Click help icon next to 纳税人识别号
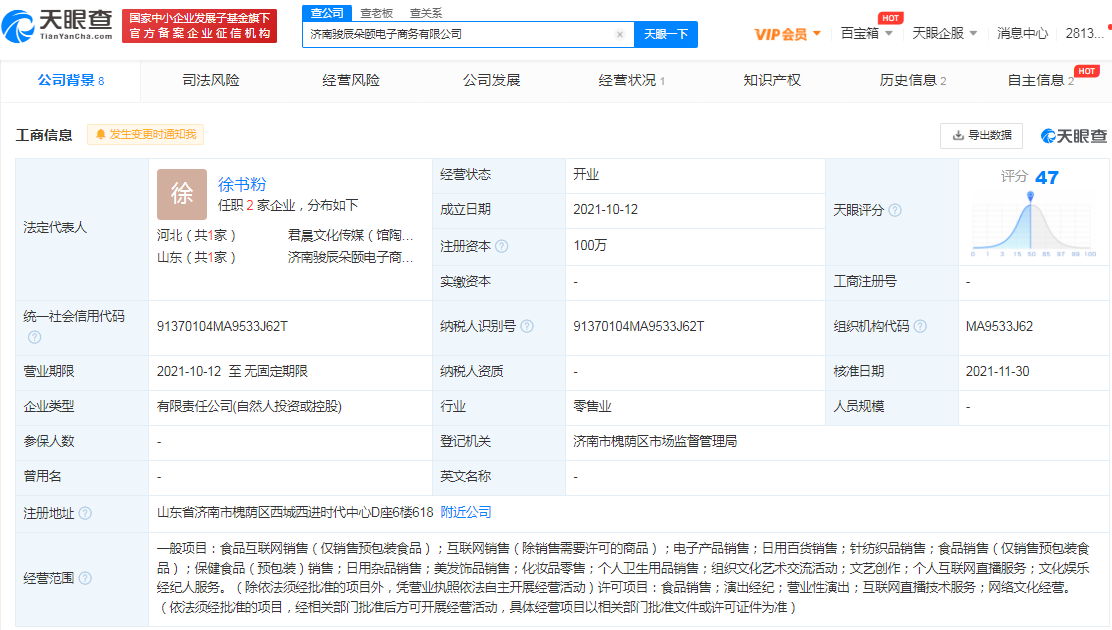The height and width of the screenshot is (630, 1112). pos(527,326)
